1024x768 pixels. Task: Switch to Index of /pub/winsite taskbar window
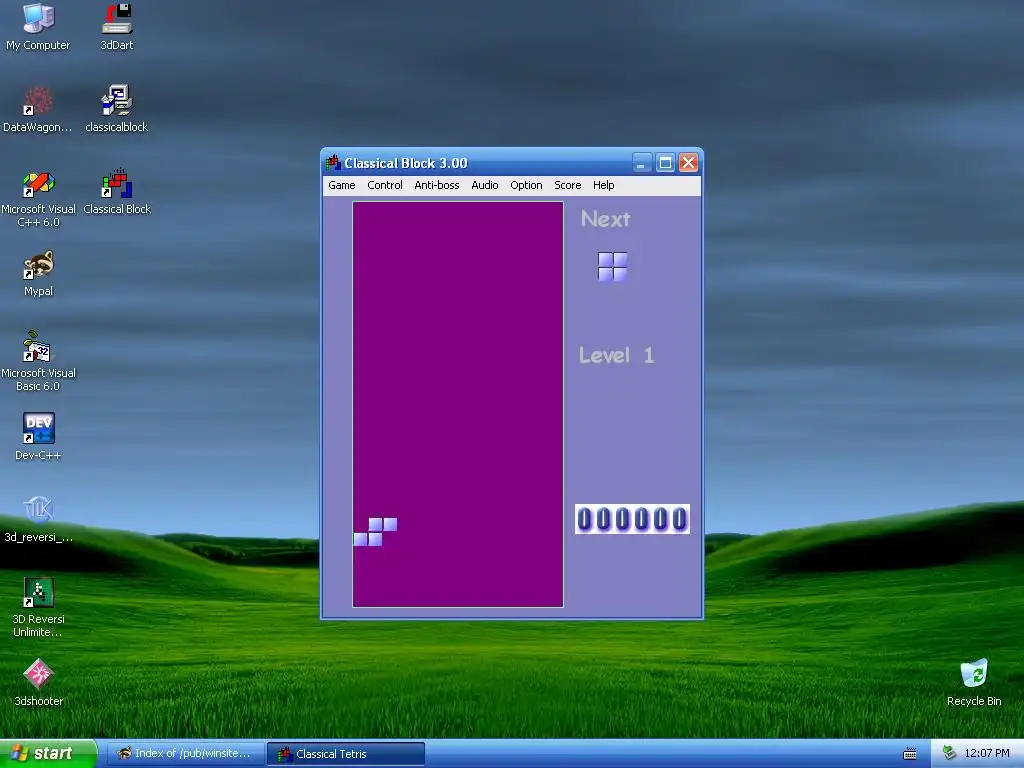click(185, 754)
